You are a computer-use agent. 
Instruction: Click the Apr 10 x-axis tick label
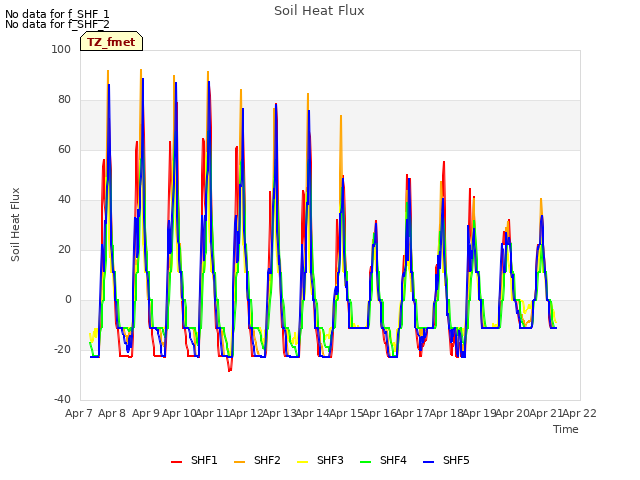click(179, 413)
